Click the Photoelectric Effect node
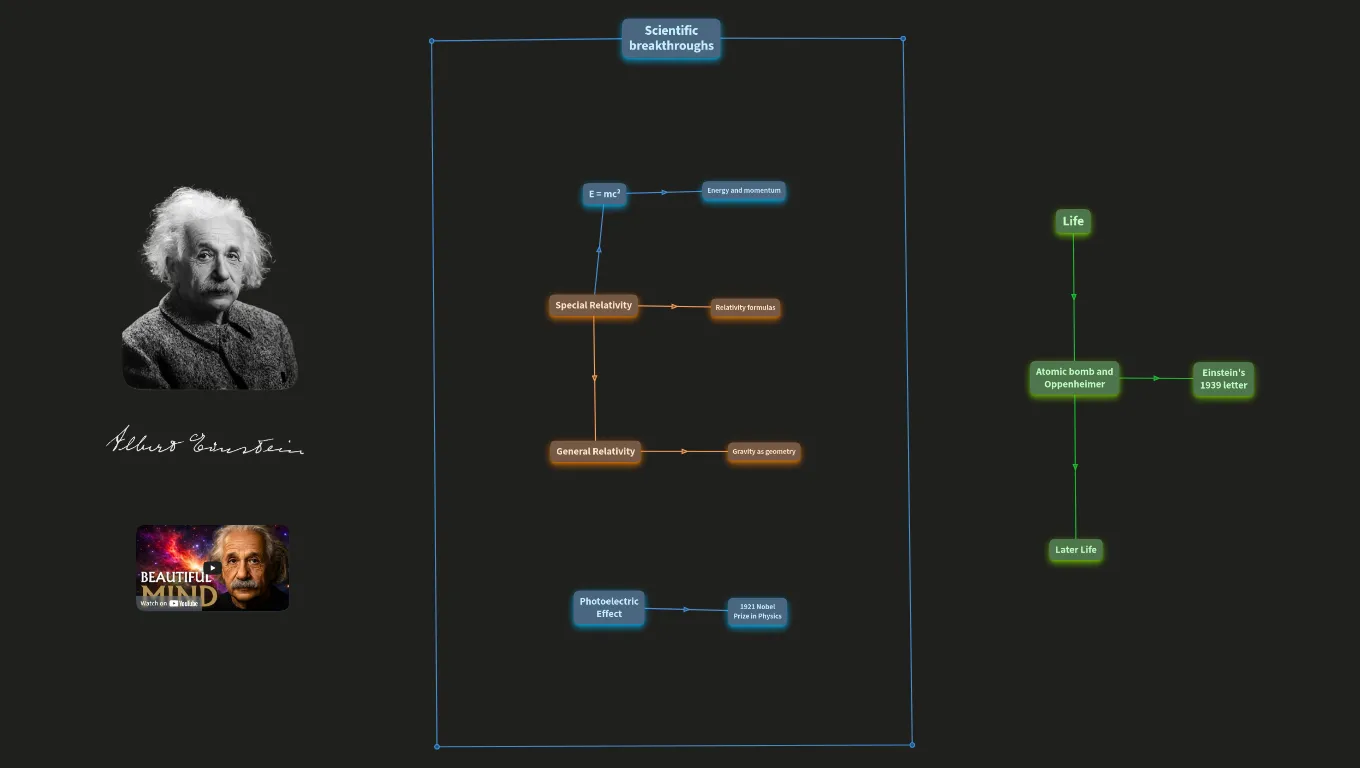 coord(609,608)
